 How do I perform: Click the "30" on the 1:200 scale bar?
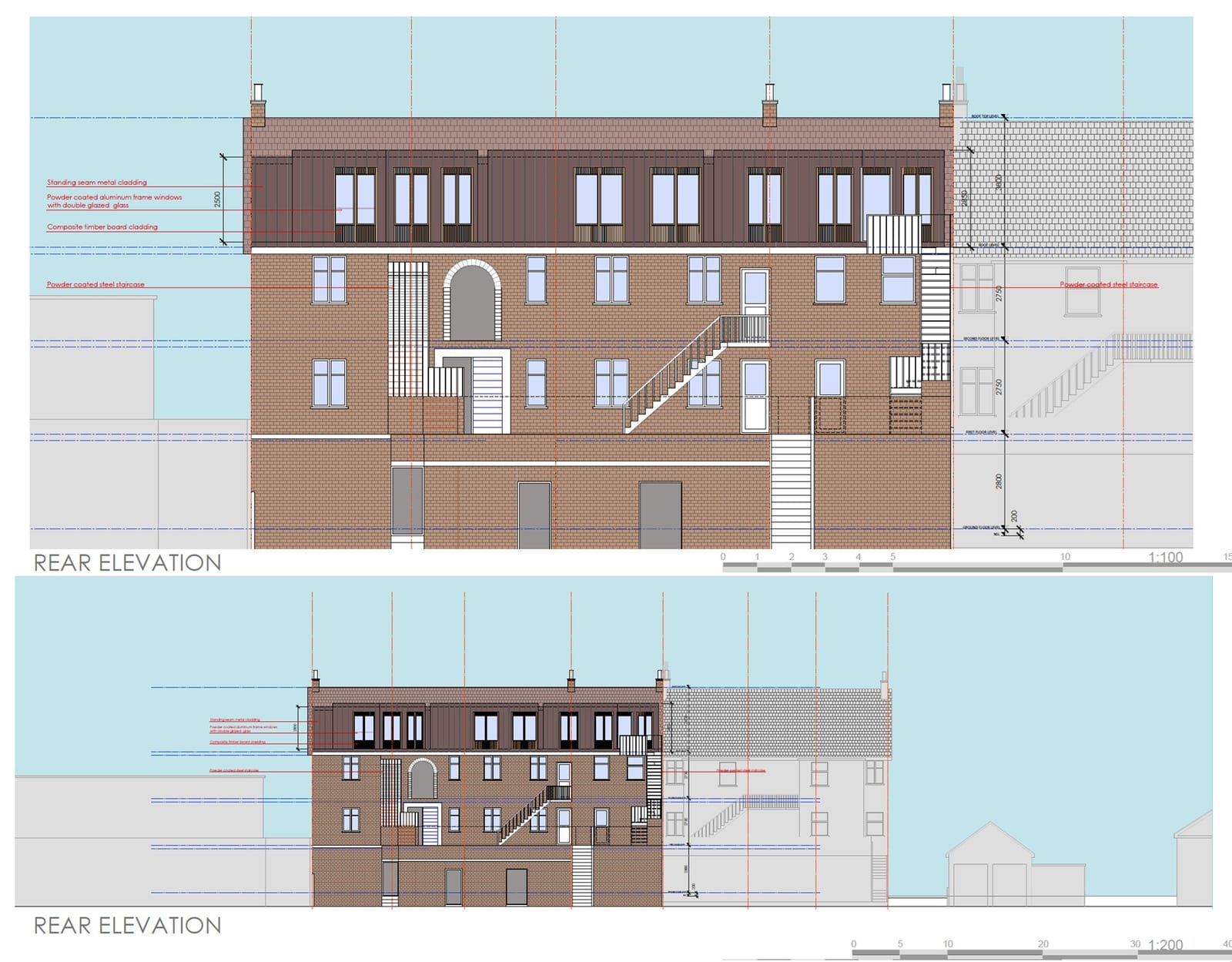click(x=1135, y=944)
